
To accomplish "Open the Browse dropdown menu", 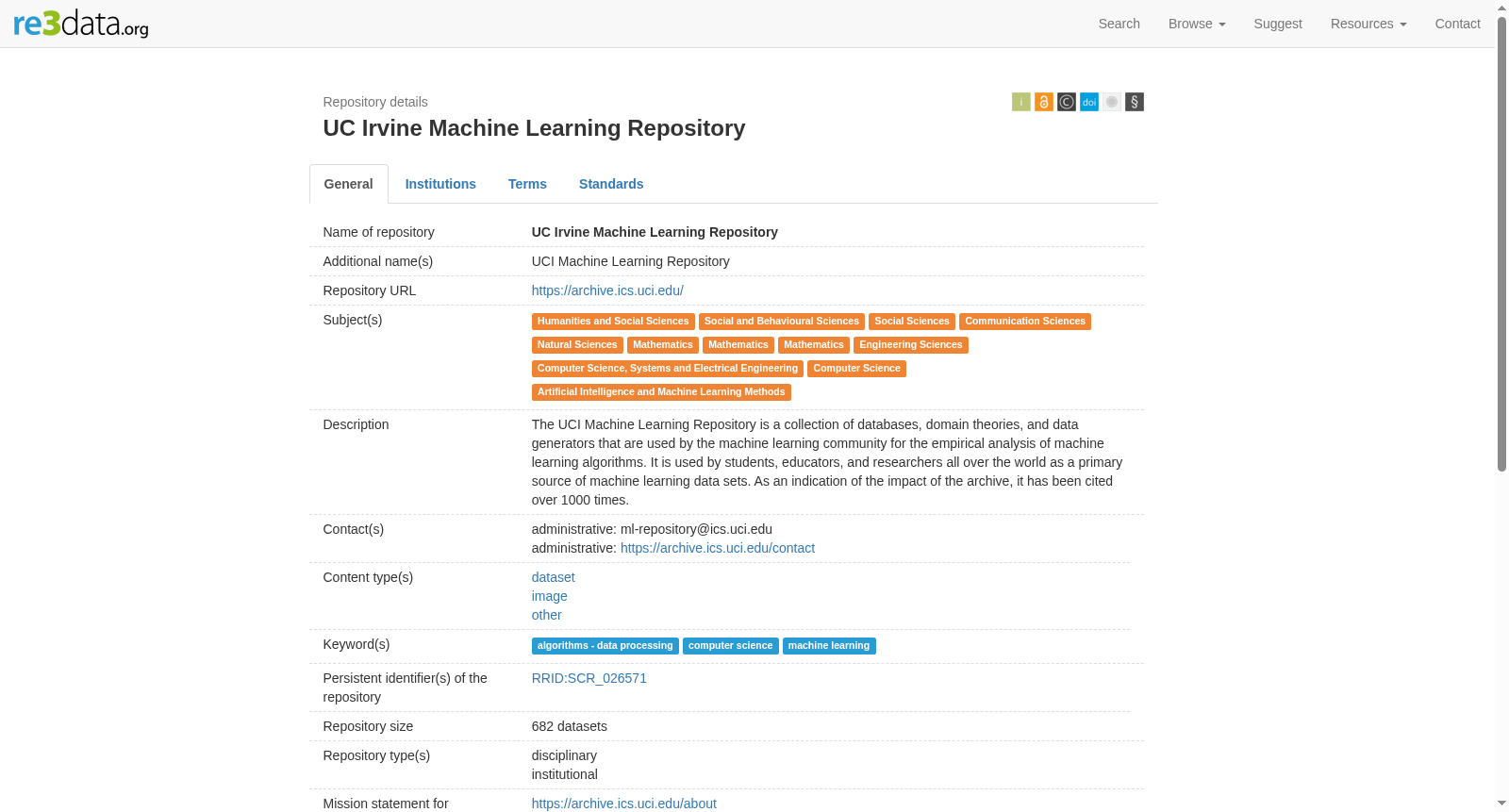I will [x=1196, y=24].
